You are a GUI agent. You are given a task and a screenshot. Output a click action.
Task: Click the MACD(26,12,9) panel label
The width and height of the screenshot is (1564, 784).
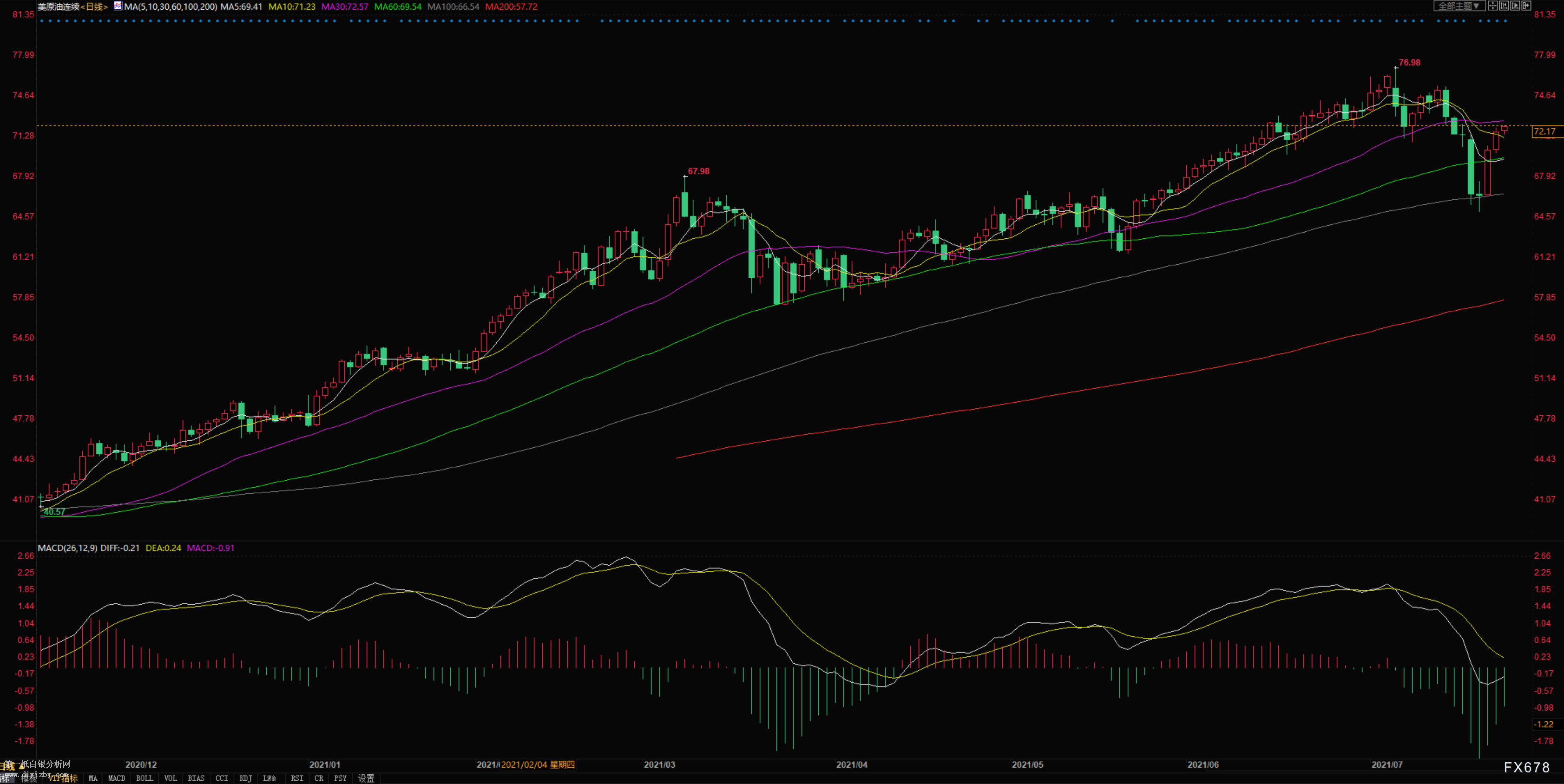click(x=67, y=548)
